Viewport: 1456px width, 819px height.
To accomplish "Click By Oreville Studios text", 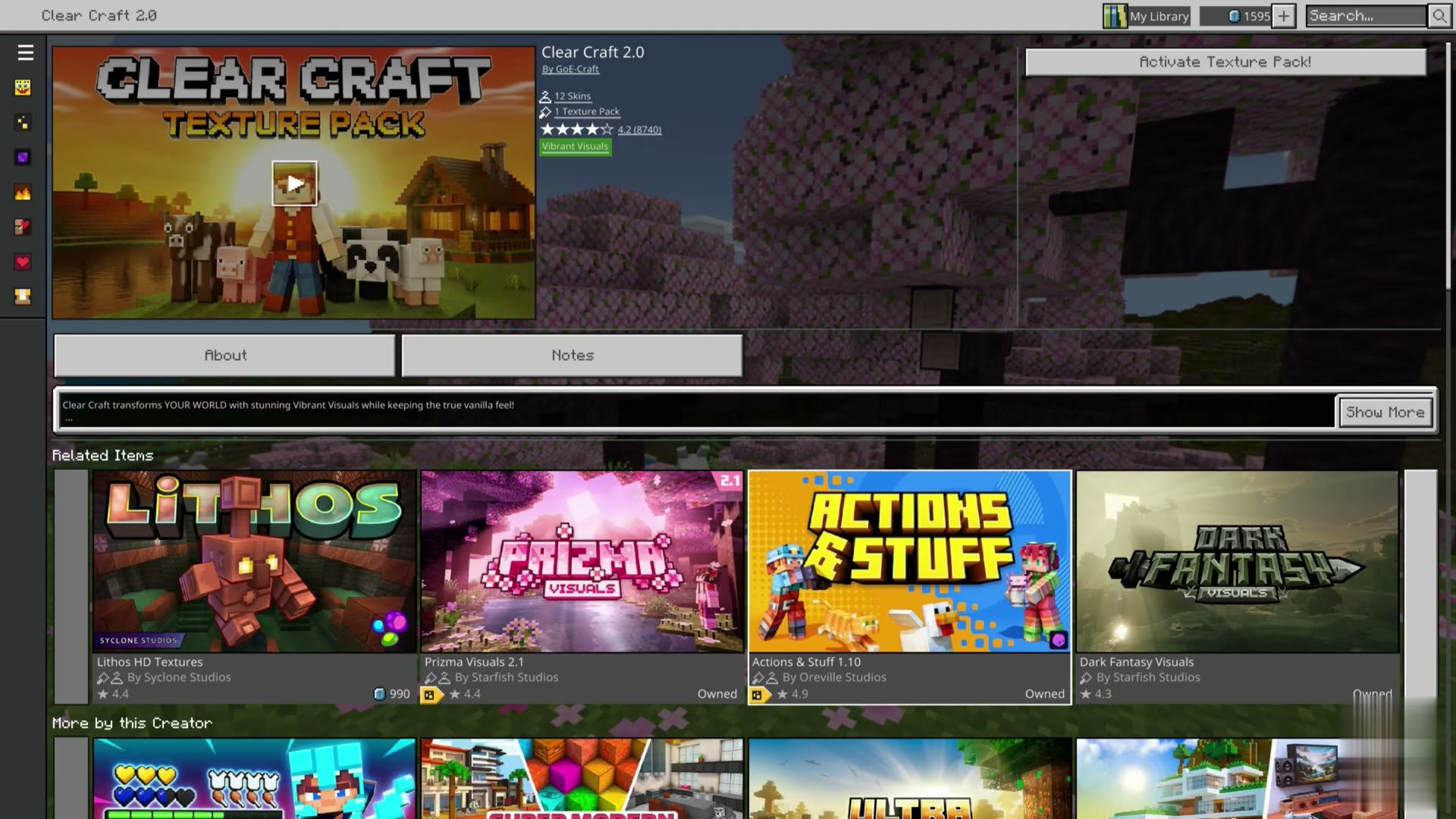I will (x=834, y=677).
